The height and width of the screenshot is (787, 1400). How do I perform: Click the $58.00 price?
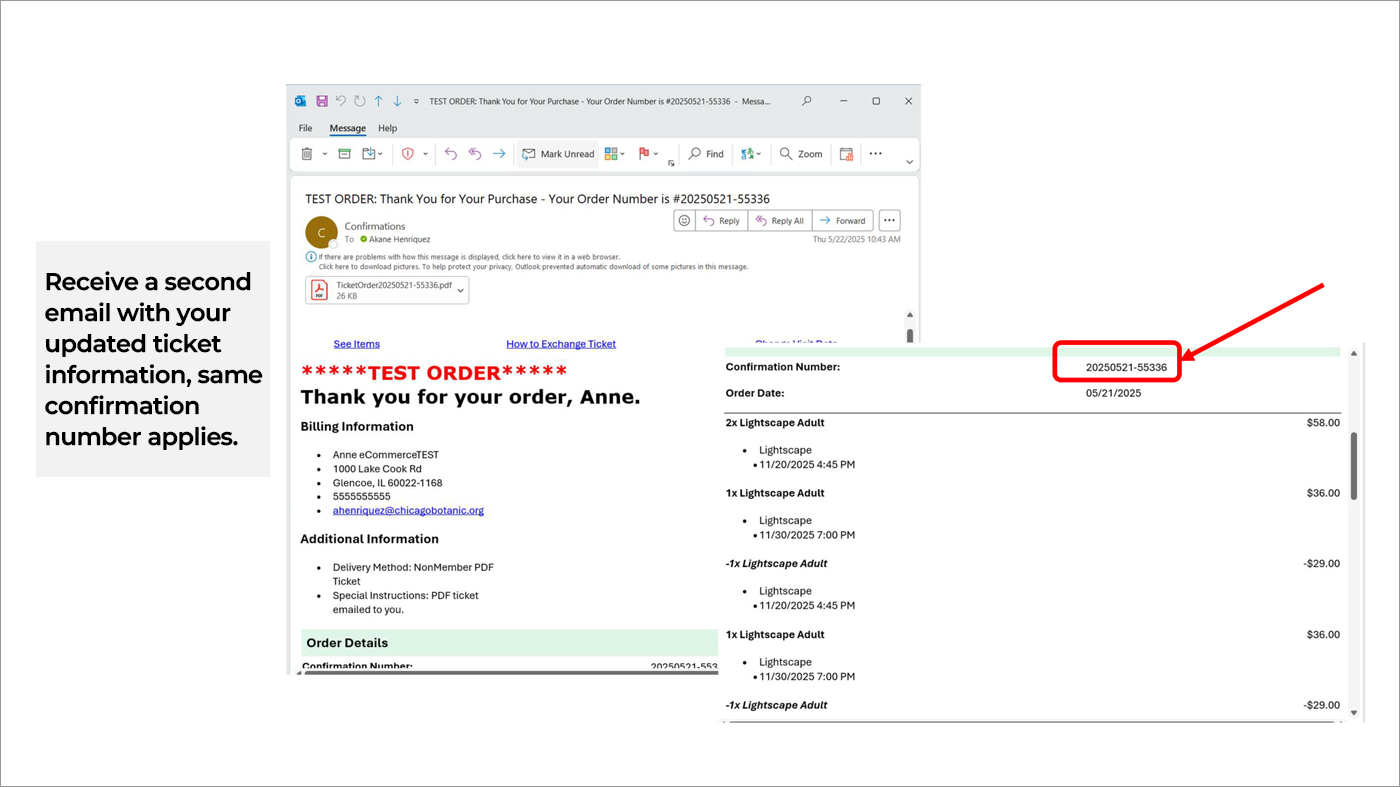1323,422
